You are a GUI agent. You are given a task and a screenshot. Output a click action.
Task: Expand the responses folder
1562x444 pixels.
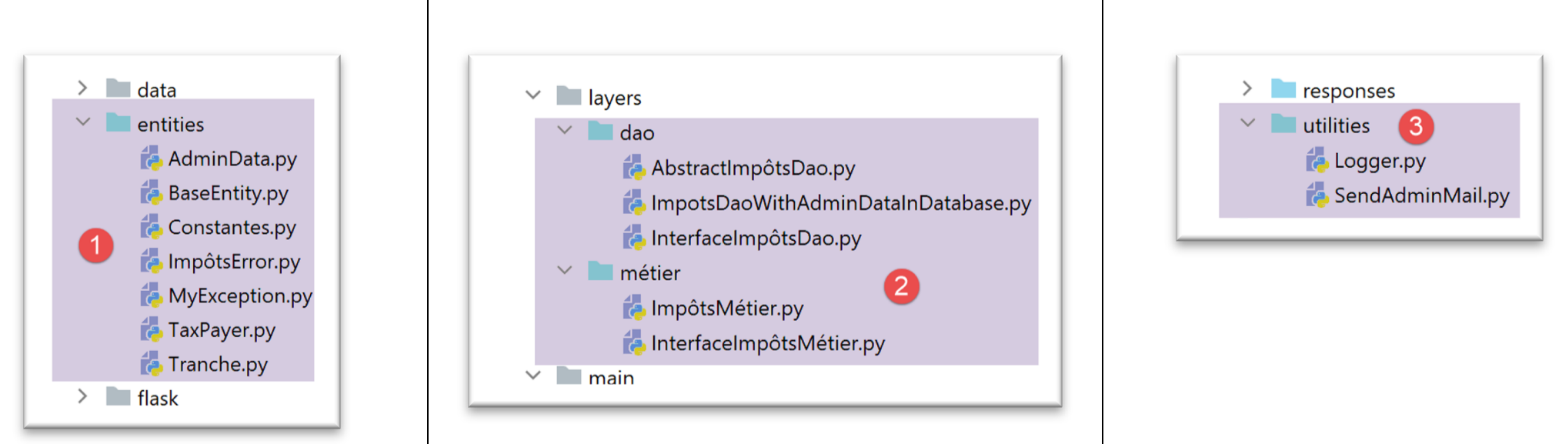pyautogui.click(x=1247, y=90)
